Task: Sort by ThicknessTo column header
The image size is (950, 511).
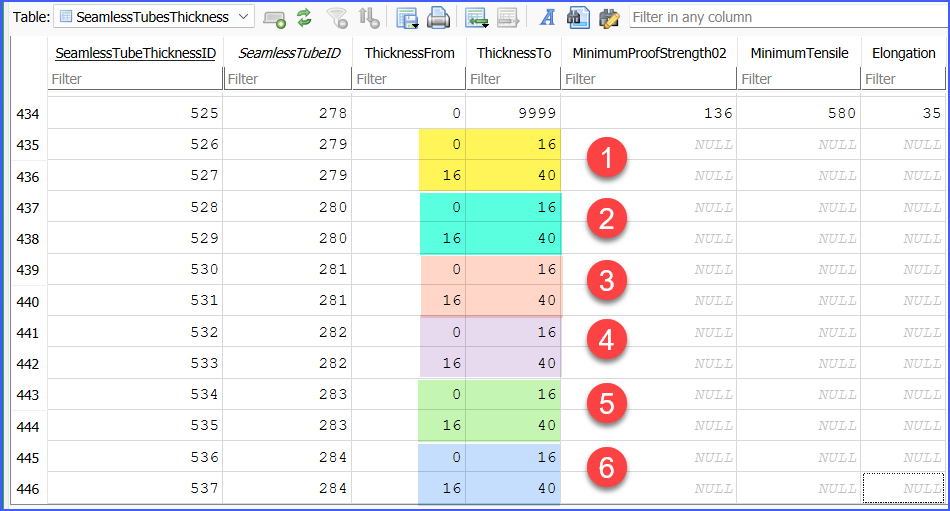Action: (x=514, y=53)
